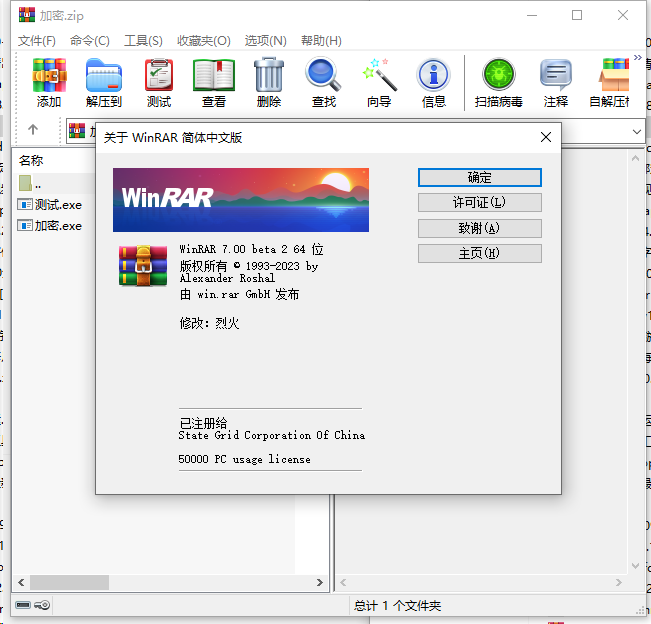Screen dimensions: 651x624
Task: Click right arrow of file list scrollbar
Action: 319,582
